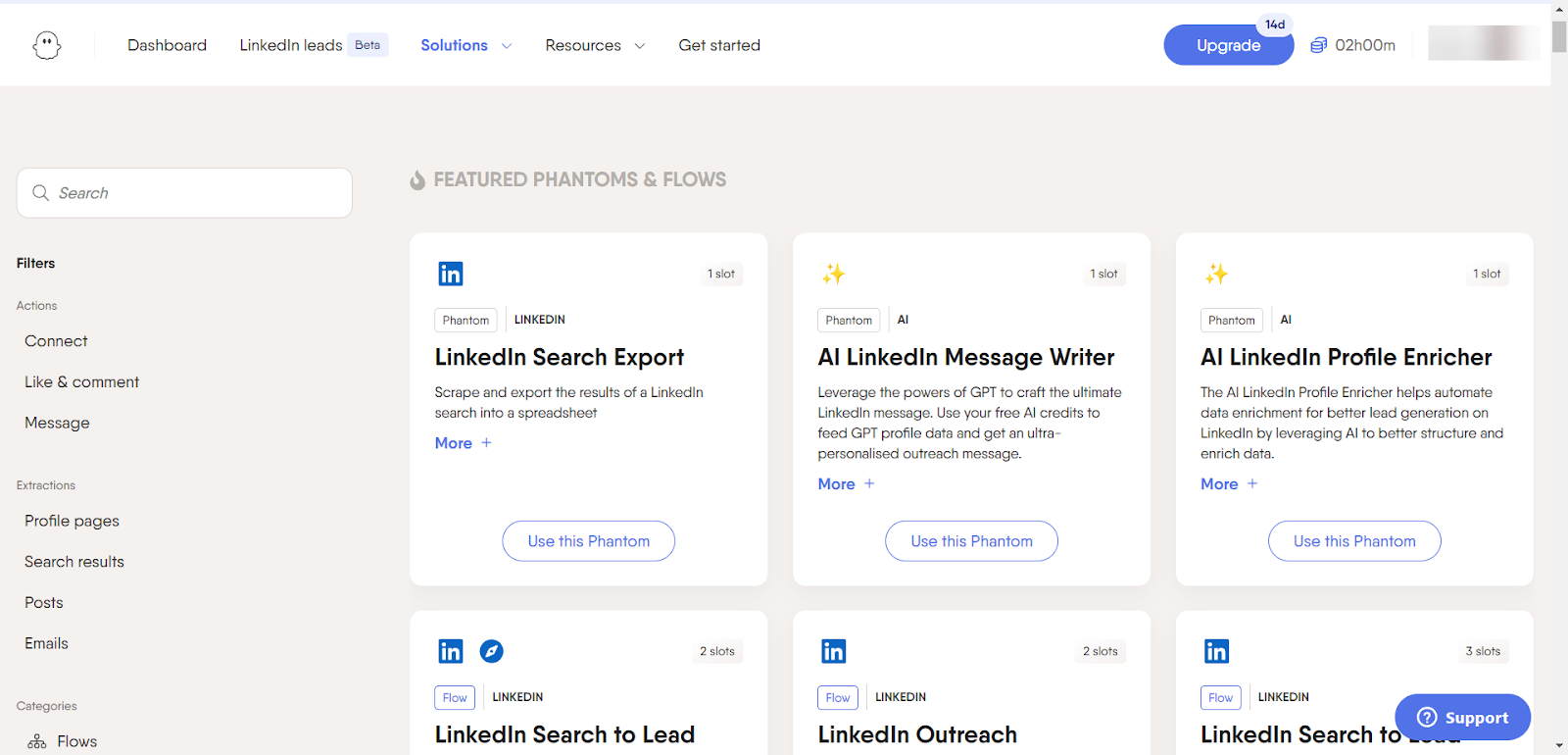Click the Support question mark icon
This screenshot has height=755, width=1568.
coord(1428,718)
